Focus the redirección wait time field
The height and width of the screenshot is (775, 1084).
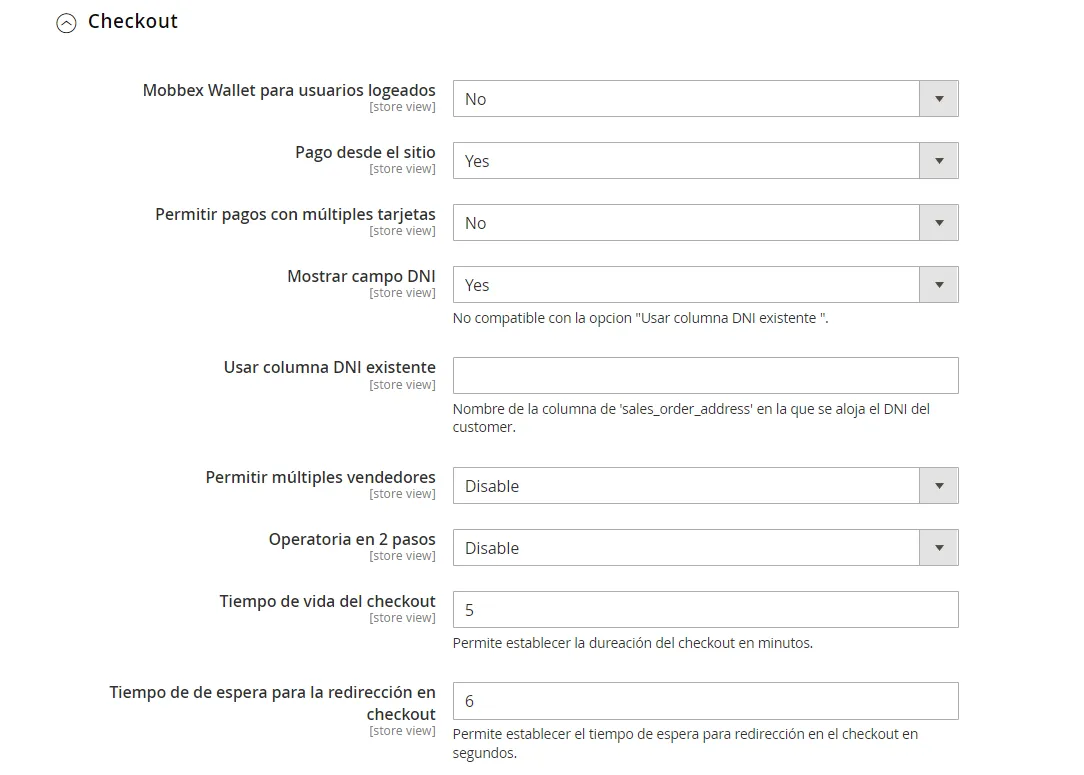click(x=705, y=701)
